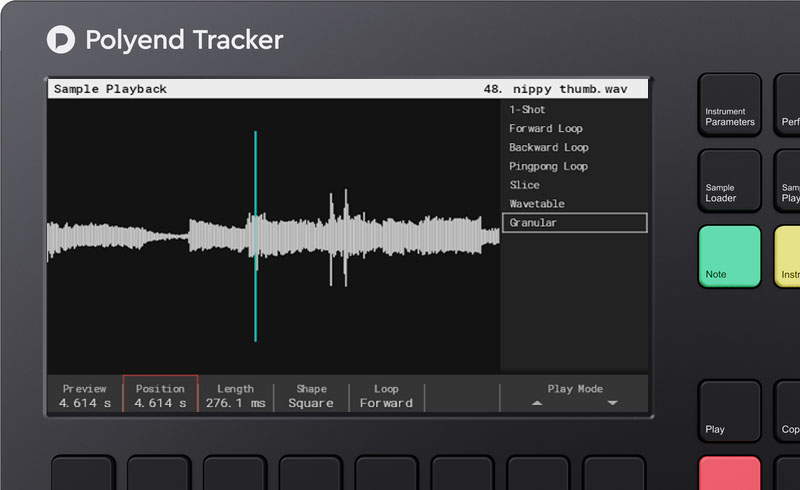The image size is (800, 490).
Task: Click screen button under Preview
Action: tap(83, 473)
